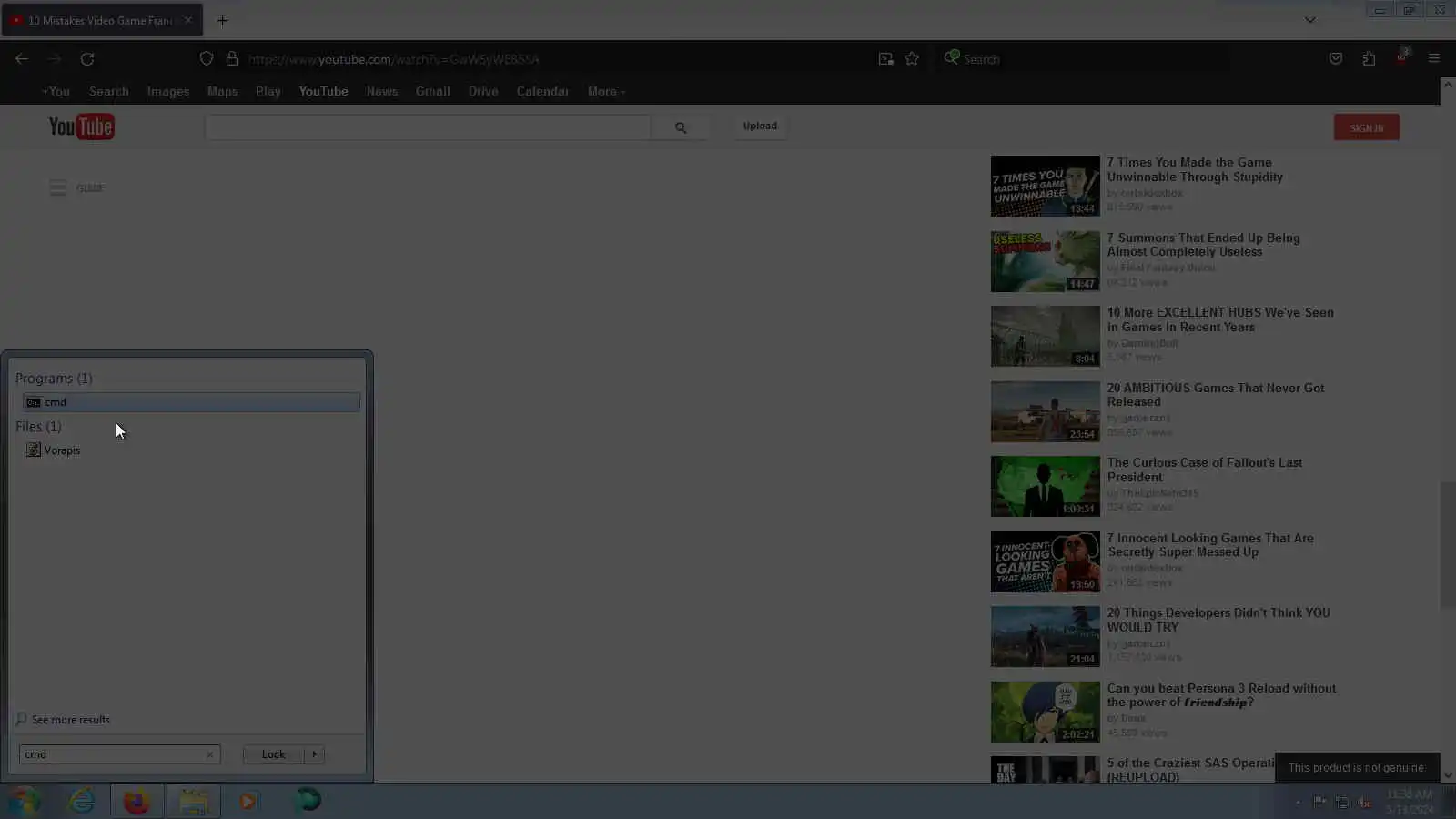Open Internet Explorer from the taskbar
Viewport: 1456px width, 819px height.
click(82, 801)
